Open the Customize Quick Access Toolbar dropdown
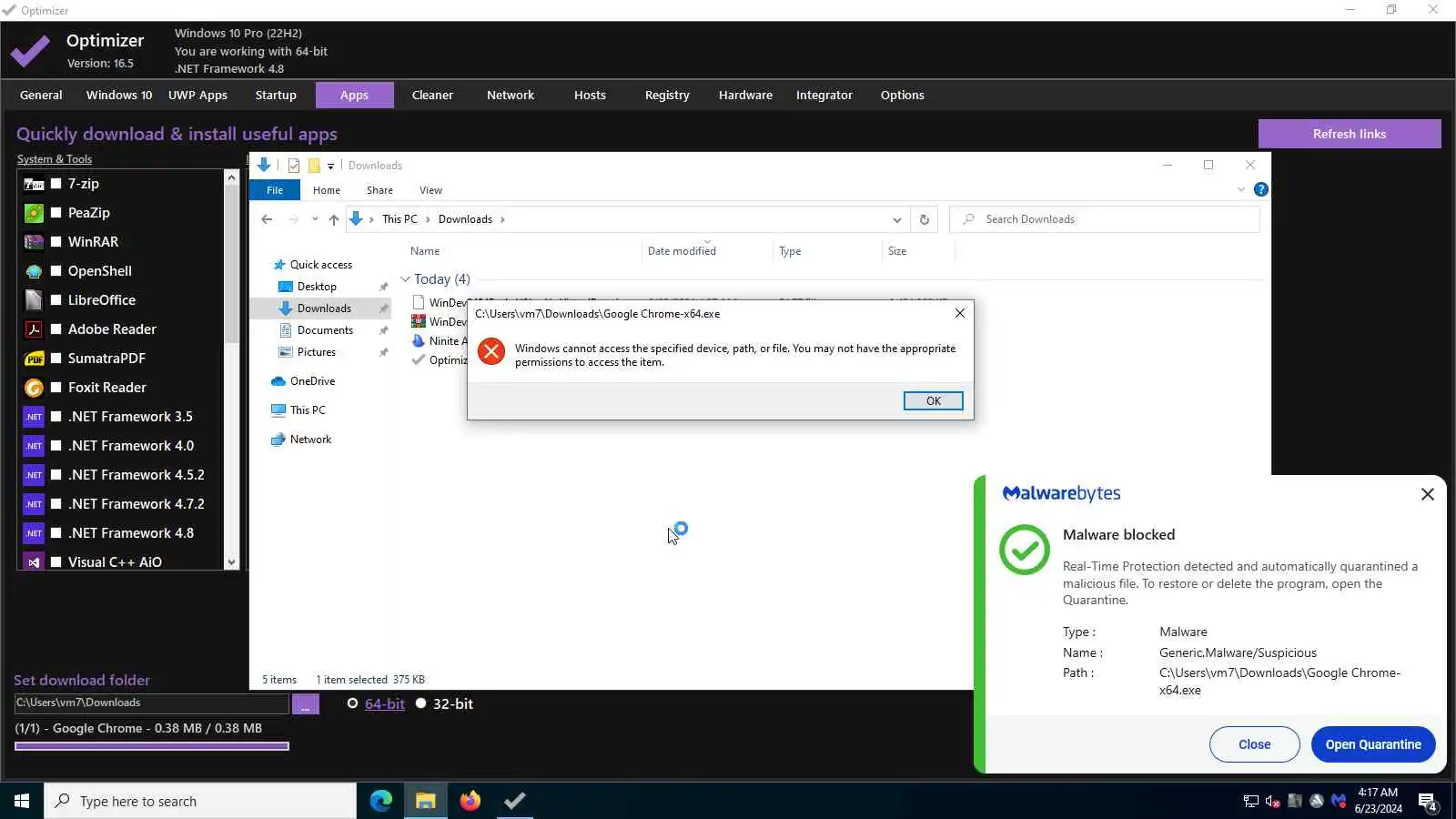The width and height of the screenshot is (1456, 819). (331, 166)
